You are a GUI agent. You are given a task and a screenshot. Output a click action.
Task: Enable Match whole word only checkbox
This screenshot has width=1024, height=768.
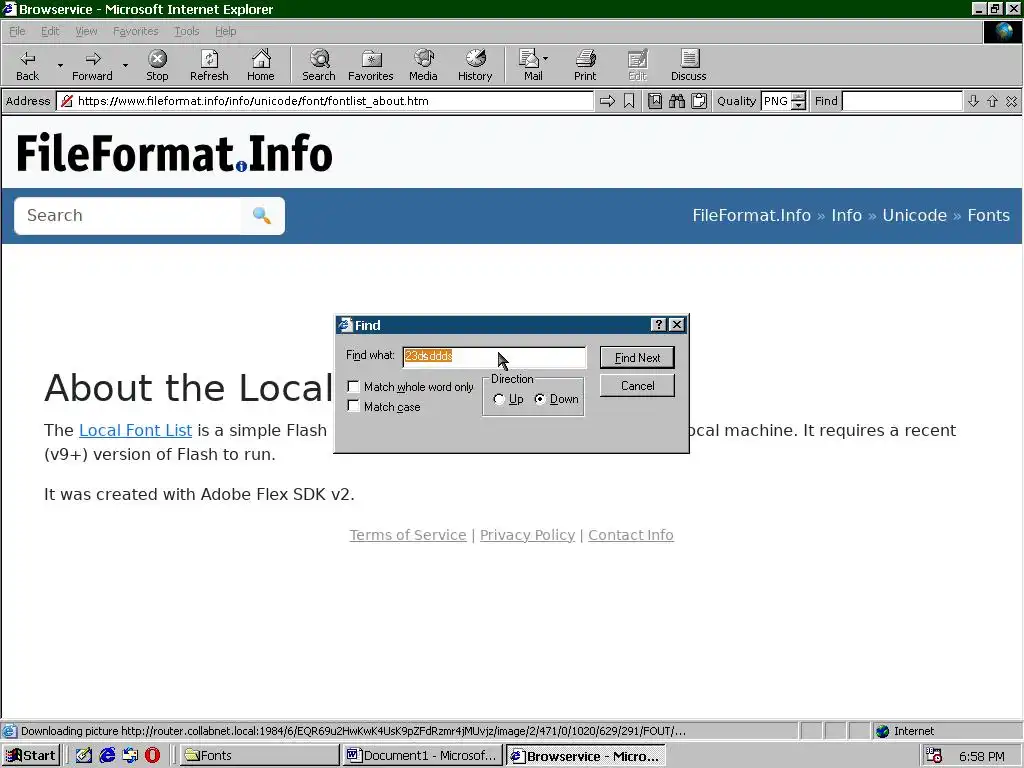[x=353, y=387]
